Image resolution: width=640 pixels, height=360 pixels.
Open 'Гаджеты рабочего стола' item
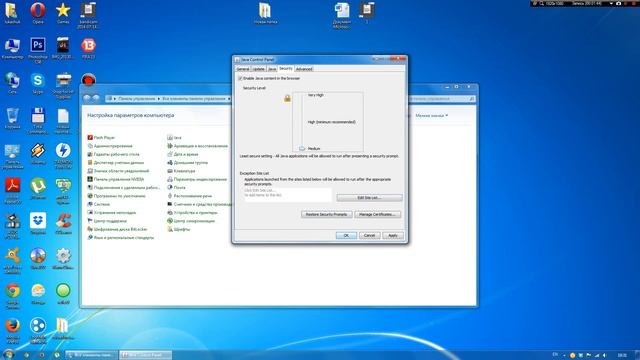coord(113,154)
